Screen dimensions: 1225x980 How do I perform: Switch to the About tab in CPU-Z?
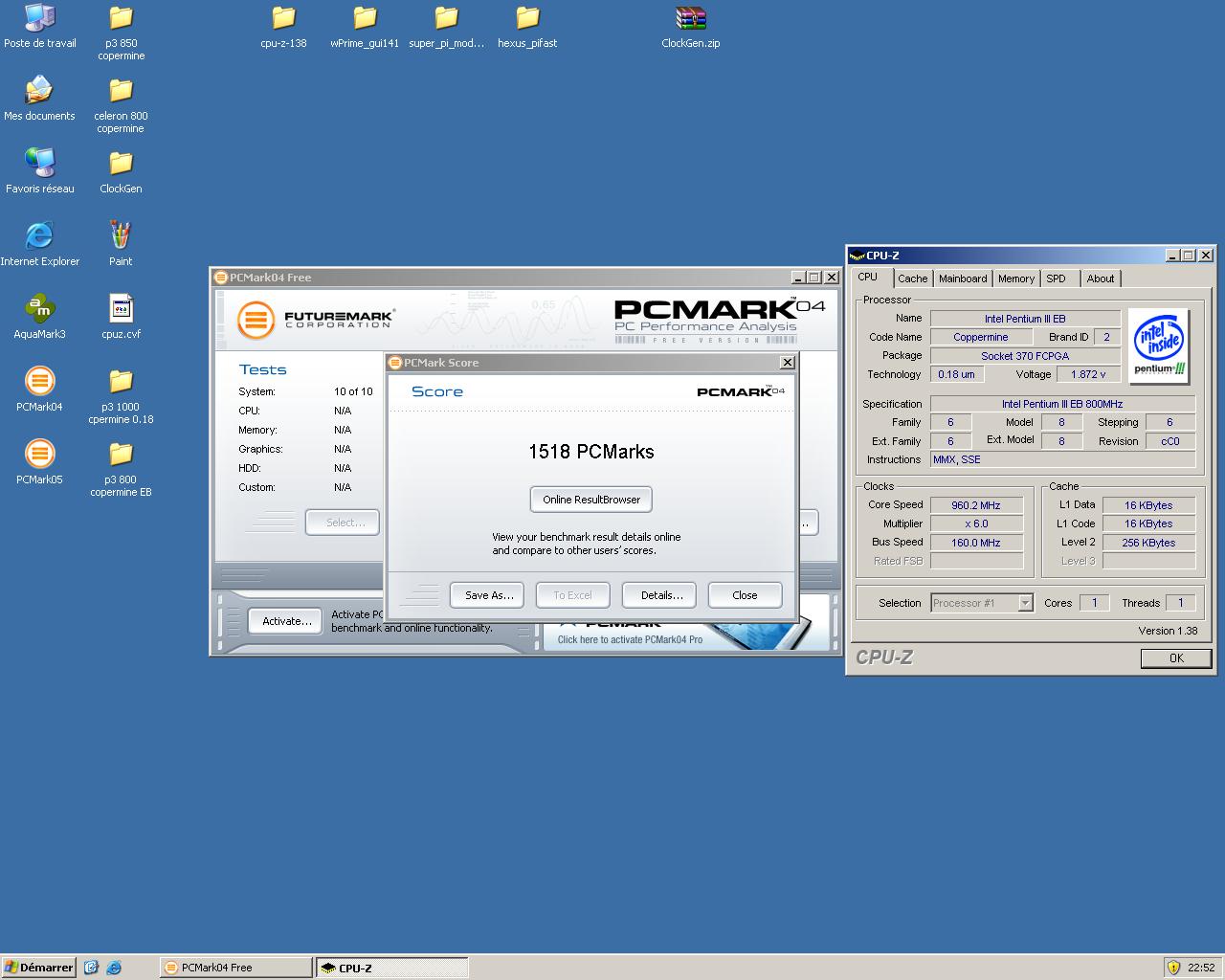[1100, 278]
